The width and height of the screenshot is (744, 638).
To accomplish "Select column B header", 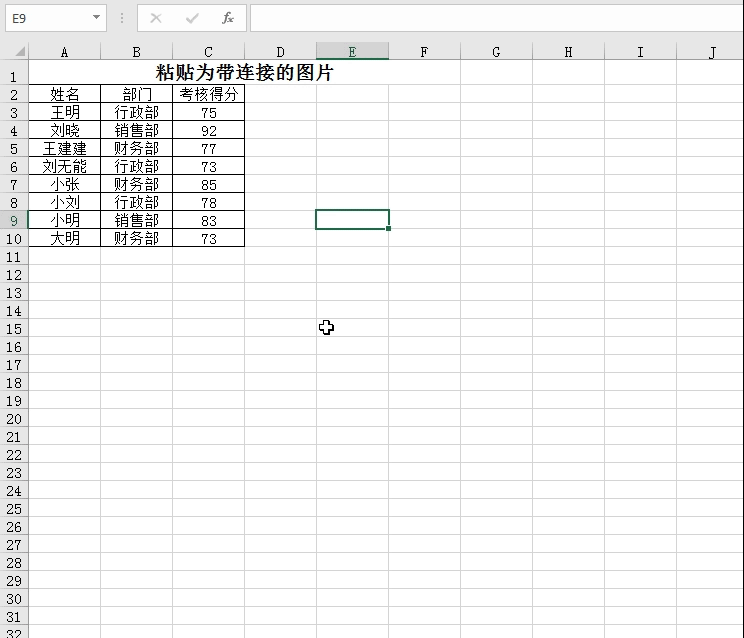I will 137,52.
